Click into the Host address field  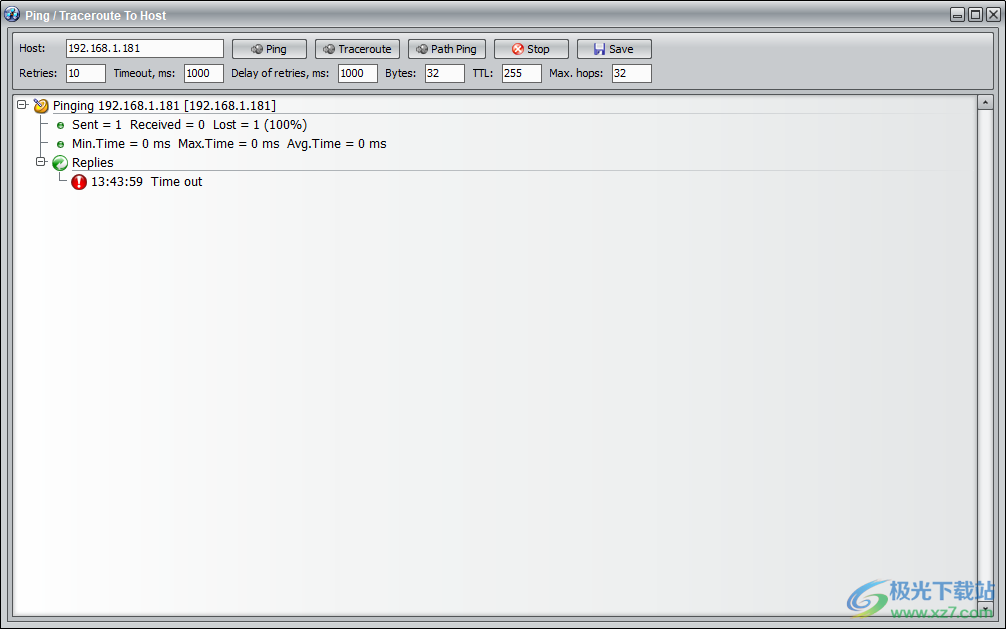pyautogui.click(x=144, y=49)
